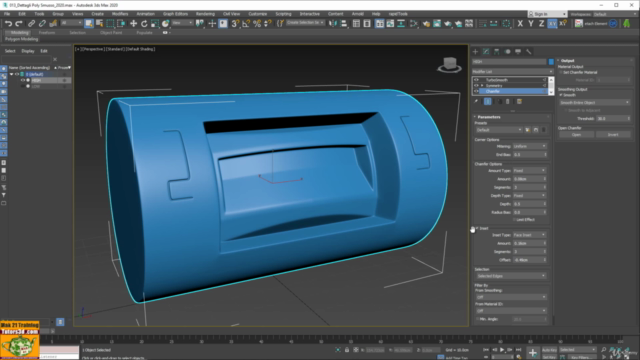Click the Sign In button

click(547, 14)
